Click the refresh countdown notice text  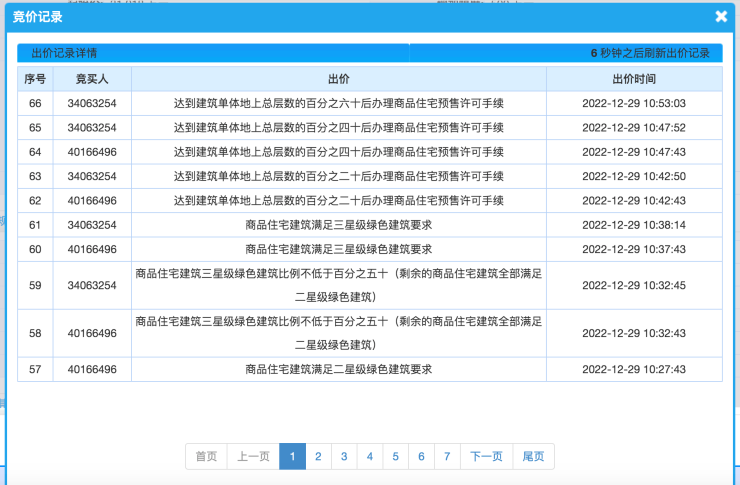pyautogui.click(x=649, y=53)
